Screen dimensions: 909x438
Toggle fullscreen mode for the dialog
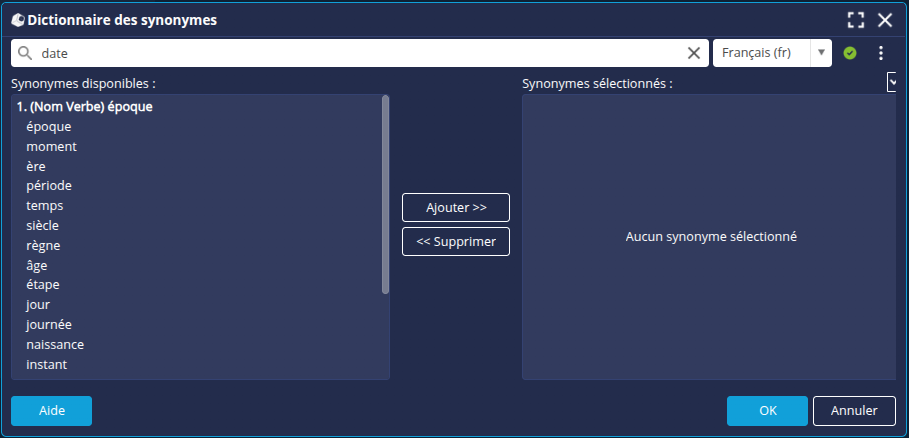855,20
